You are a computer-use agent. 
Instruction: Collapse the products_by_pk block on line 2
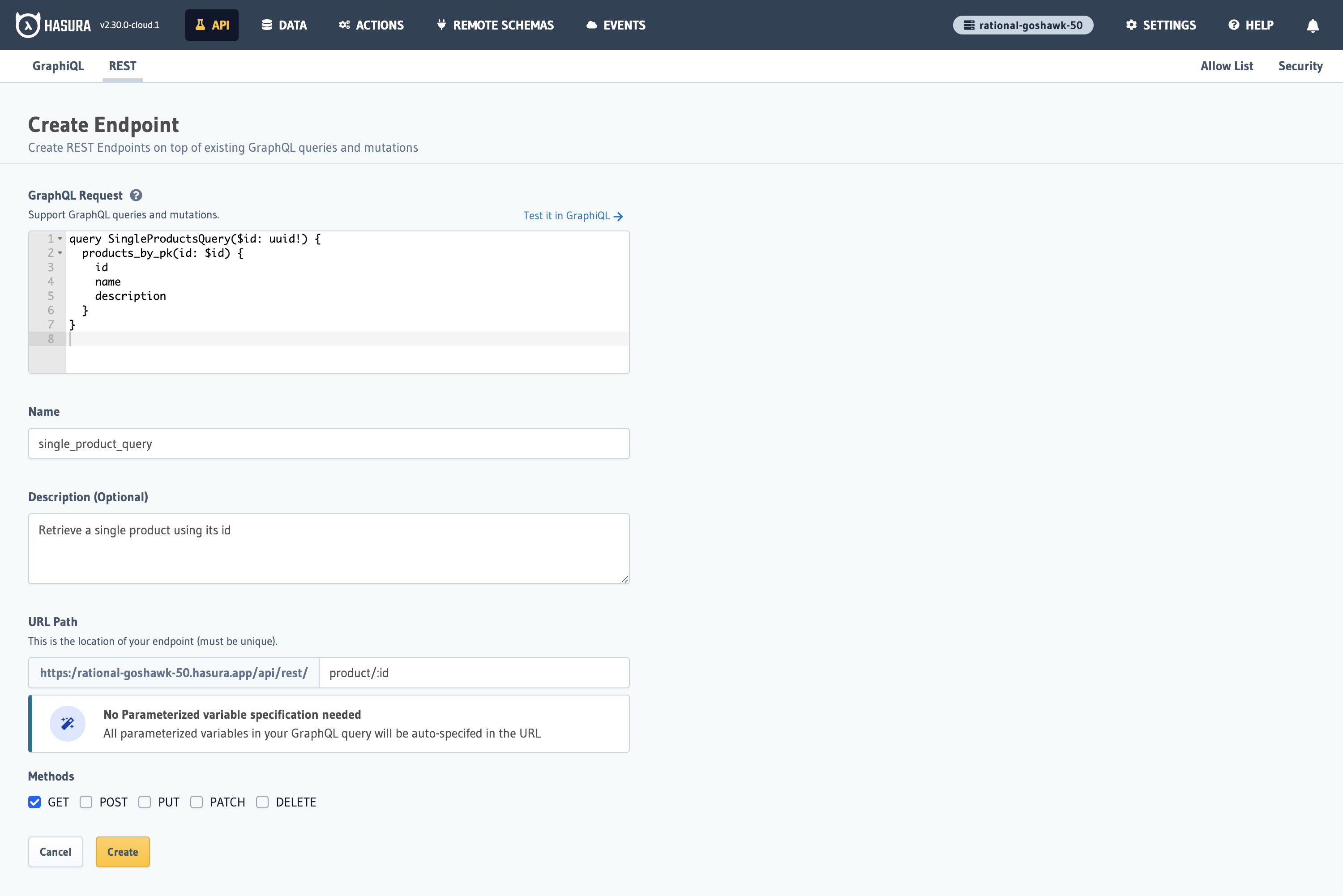(60, 252)
